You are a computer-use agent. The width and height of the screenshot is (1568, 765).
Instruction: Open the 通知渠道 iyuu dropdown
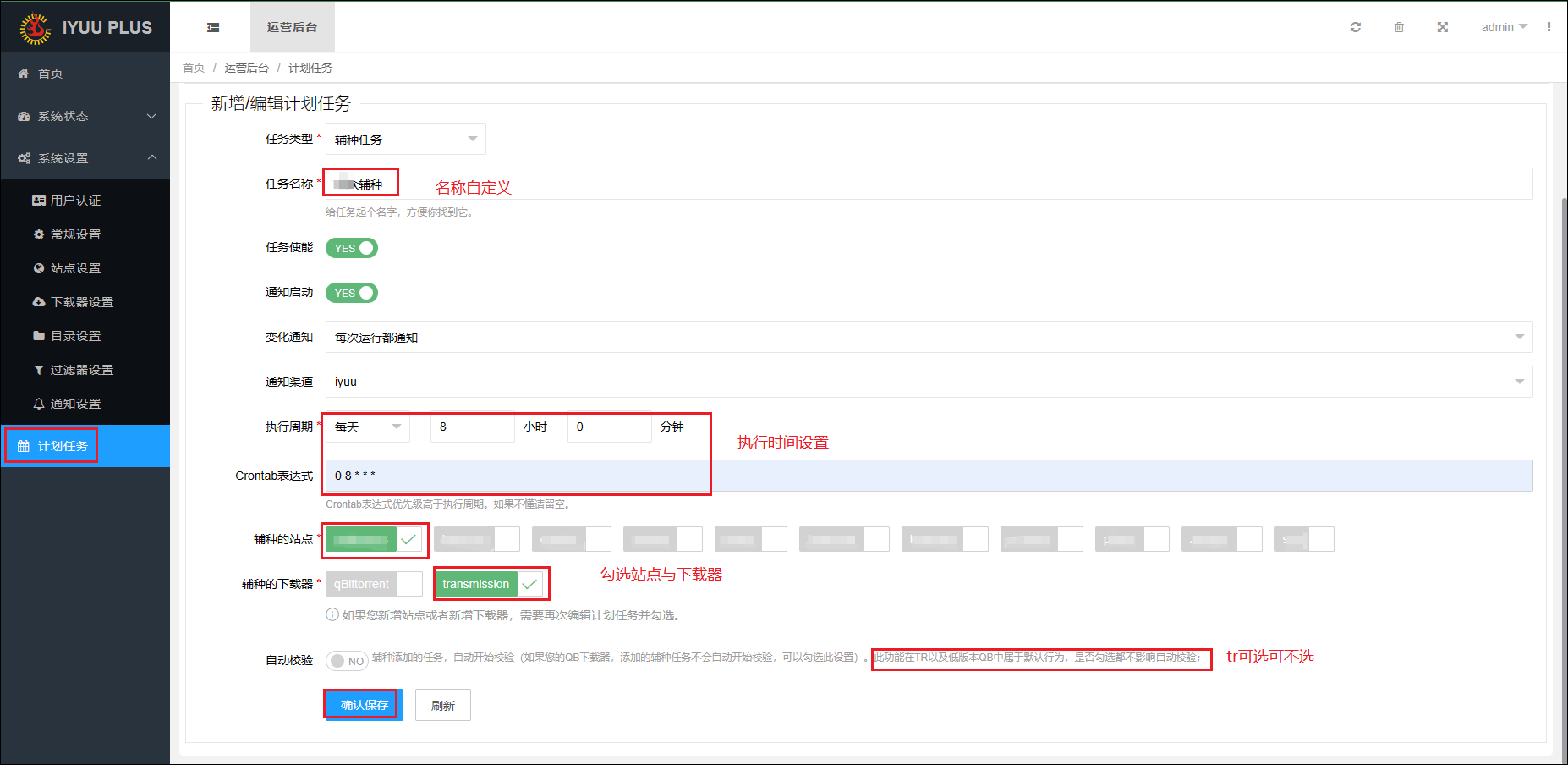pos(928,382)
